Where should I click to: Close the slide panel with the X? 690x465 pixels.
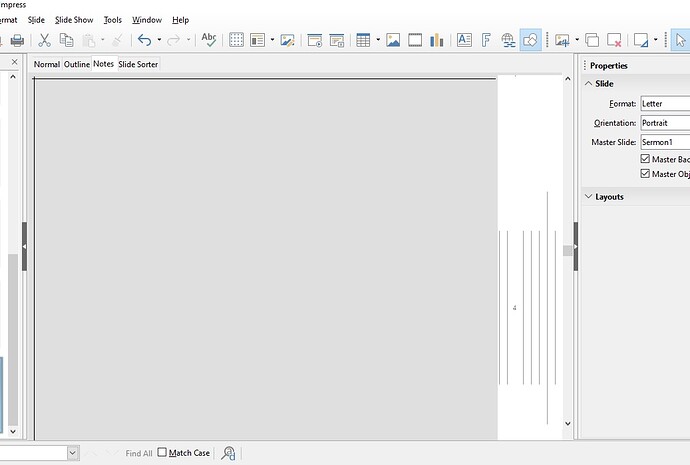15,62
